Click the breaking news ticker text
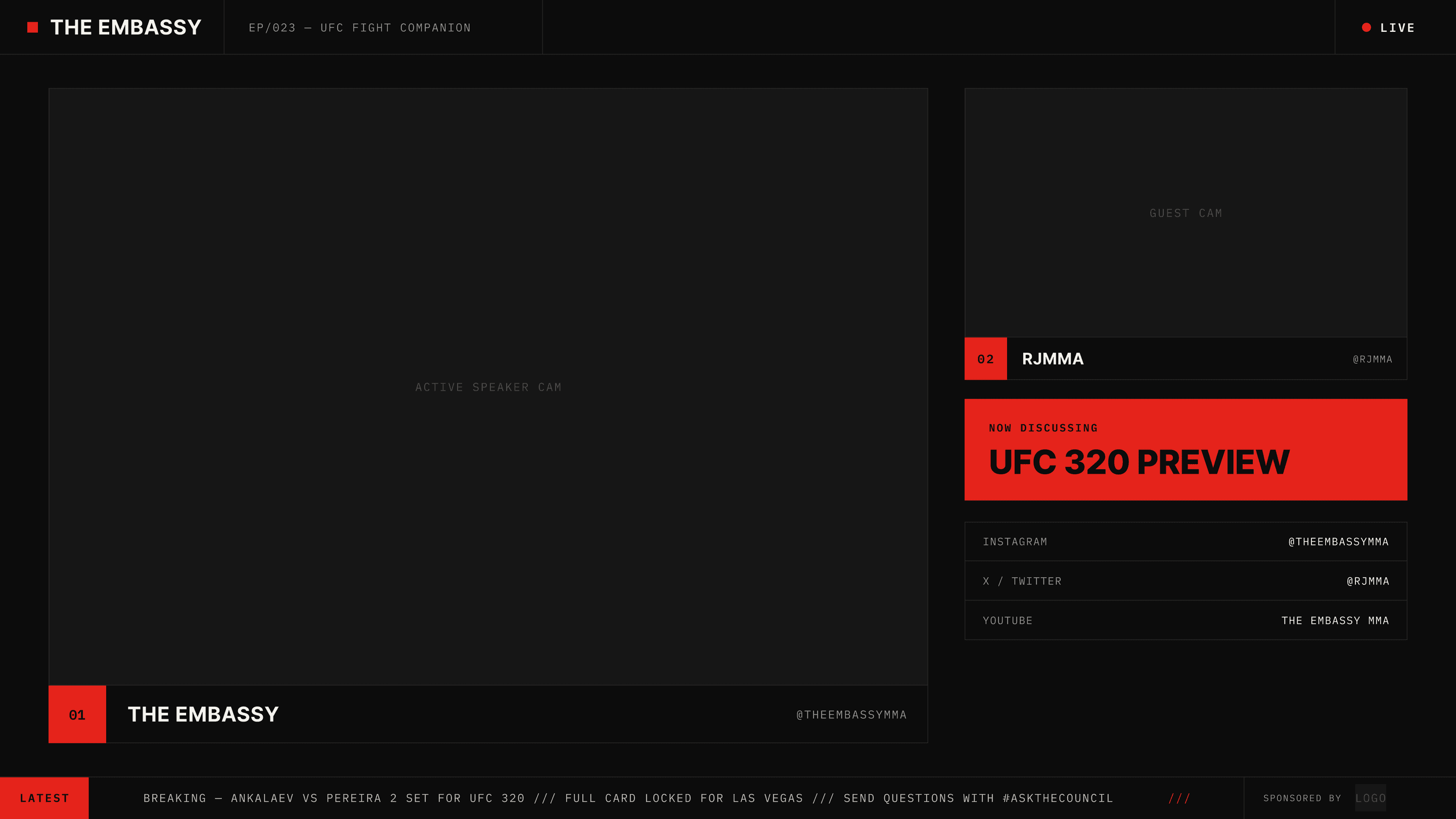 click(628, 798)
